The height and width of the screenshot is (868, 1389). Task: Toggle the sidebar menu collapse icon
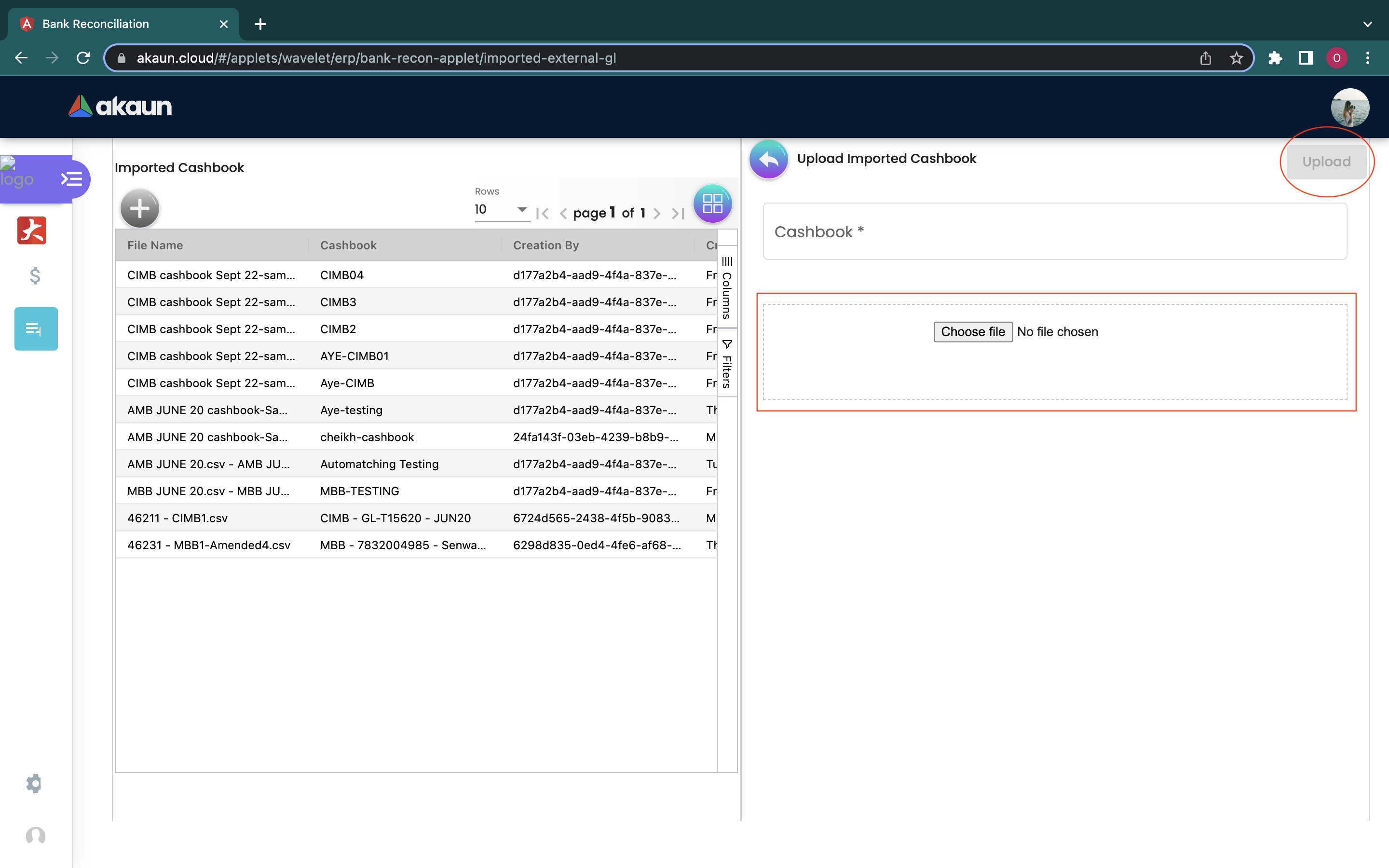click(x=72, y=179)
